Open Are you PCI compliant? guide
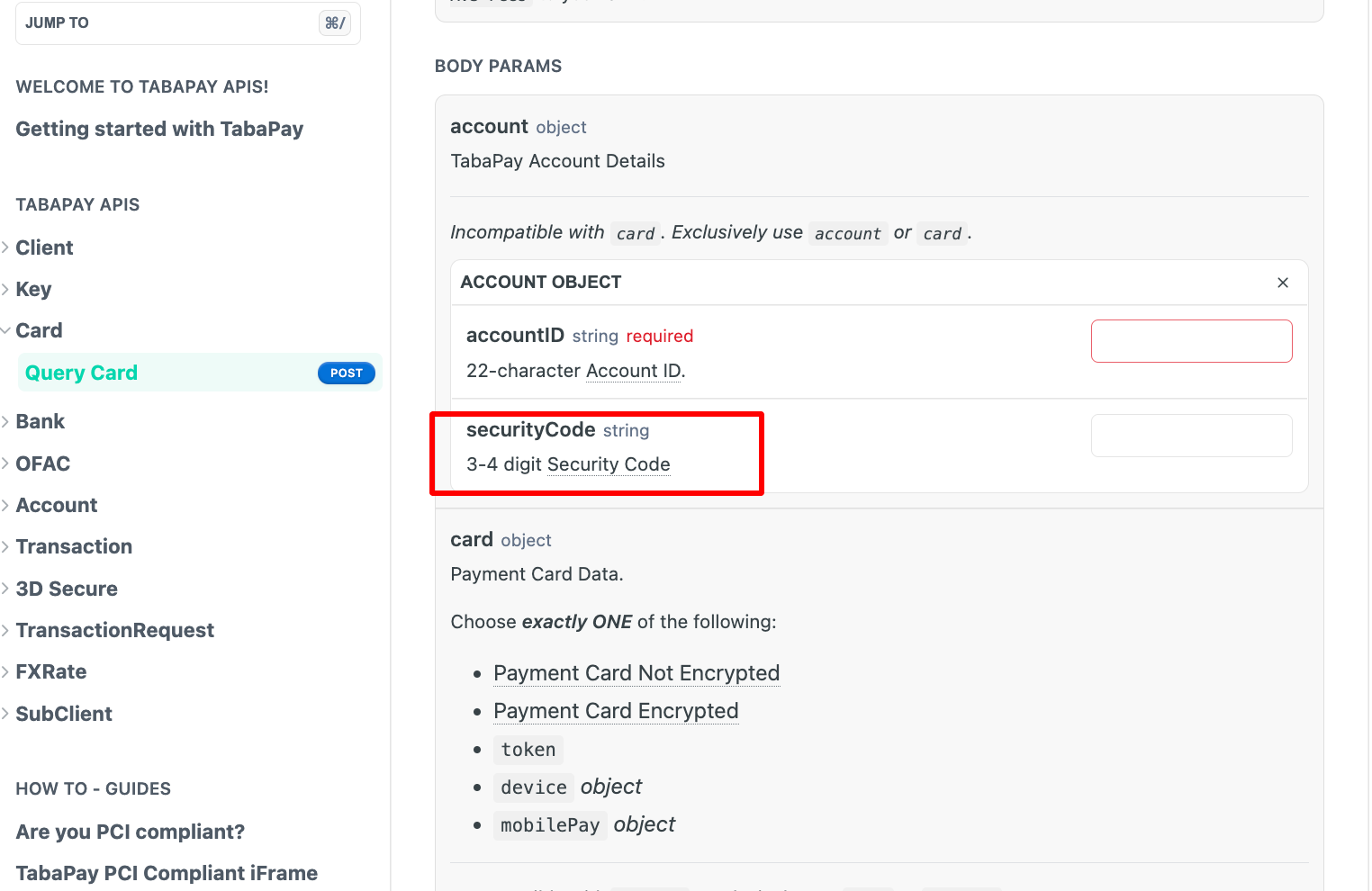1372x891 pixels. point(130,832)
